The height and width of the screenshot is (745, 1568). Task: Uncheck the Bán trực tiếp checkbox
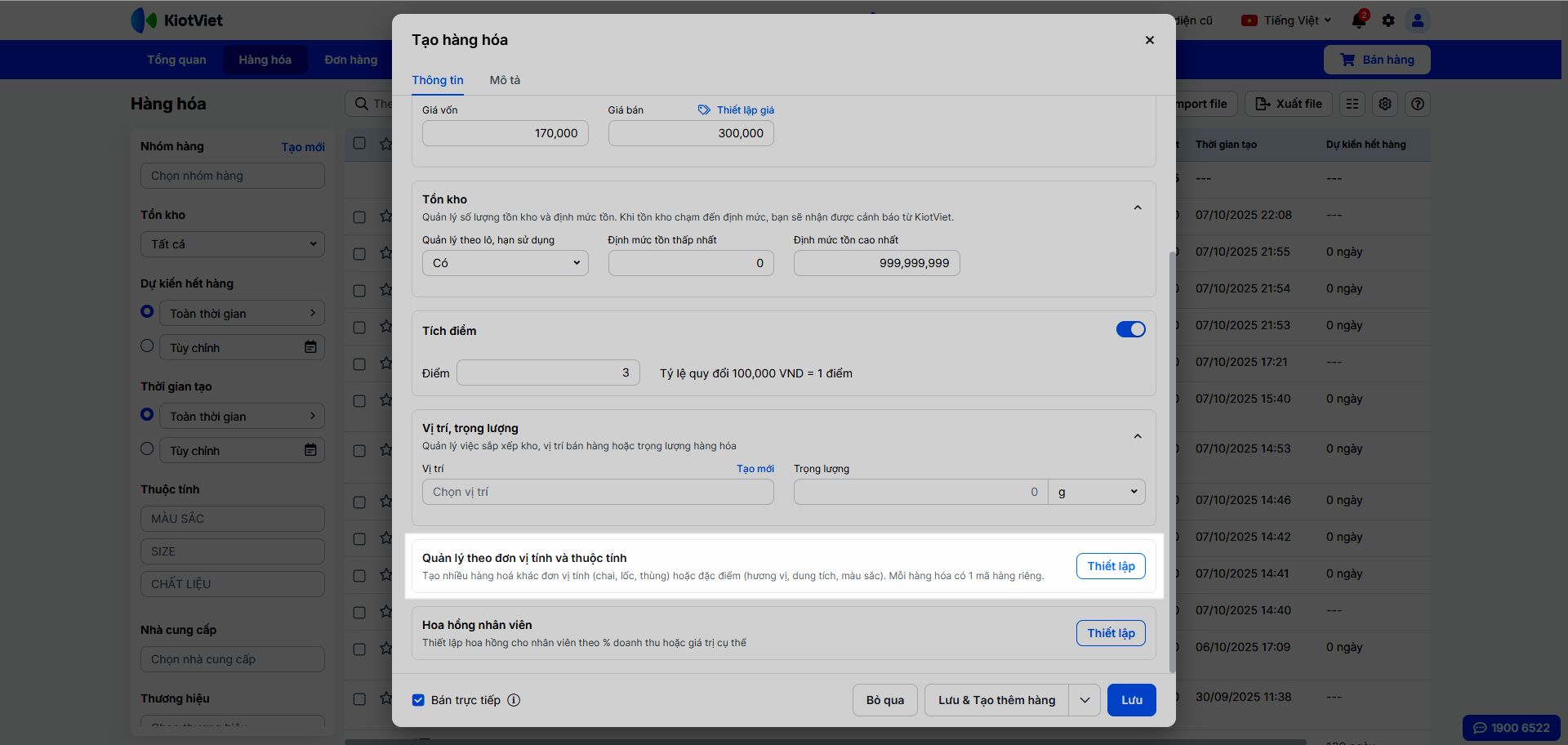point(418,700)
